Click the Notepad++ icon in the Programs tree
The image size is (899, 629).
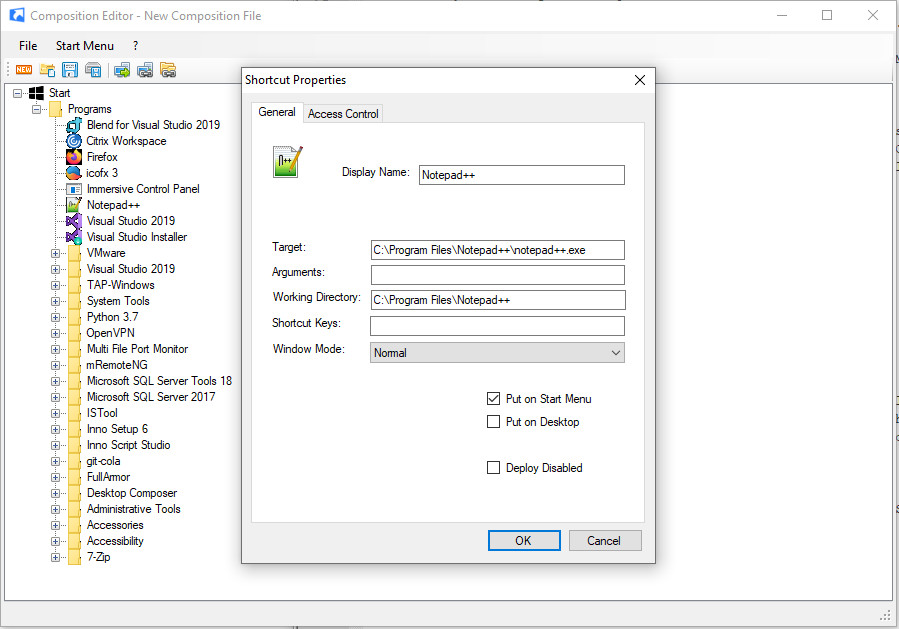click(74, 205)
